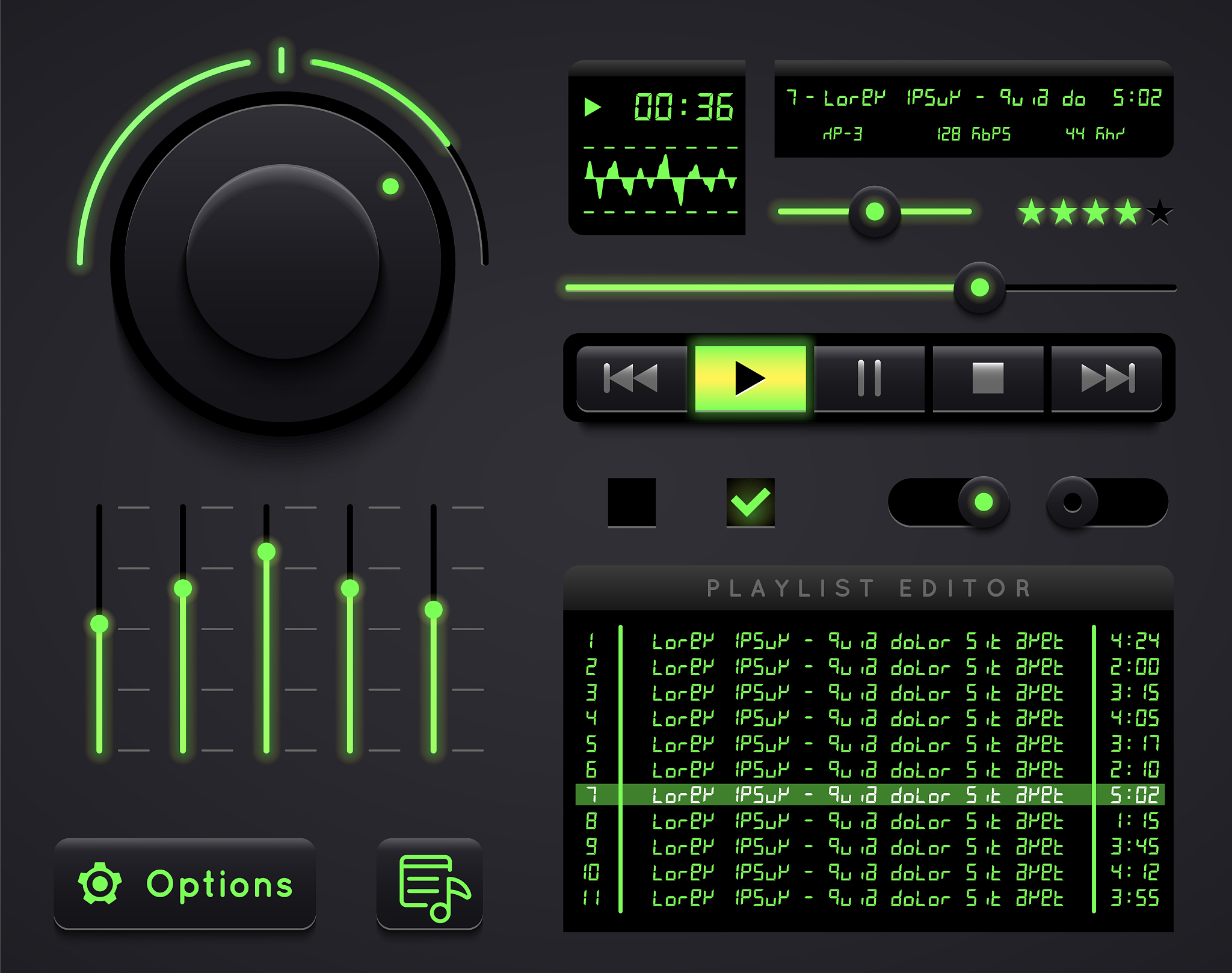Click the 4:24 duration in playlist
This screenshot has width=1232, height=973.
(x=1135, y=641)
